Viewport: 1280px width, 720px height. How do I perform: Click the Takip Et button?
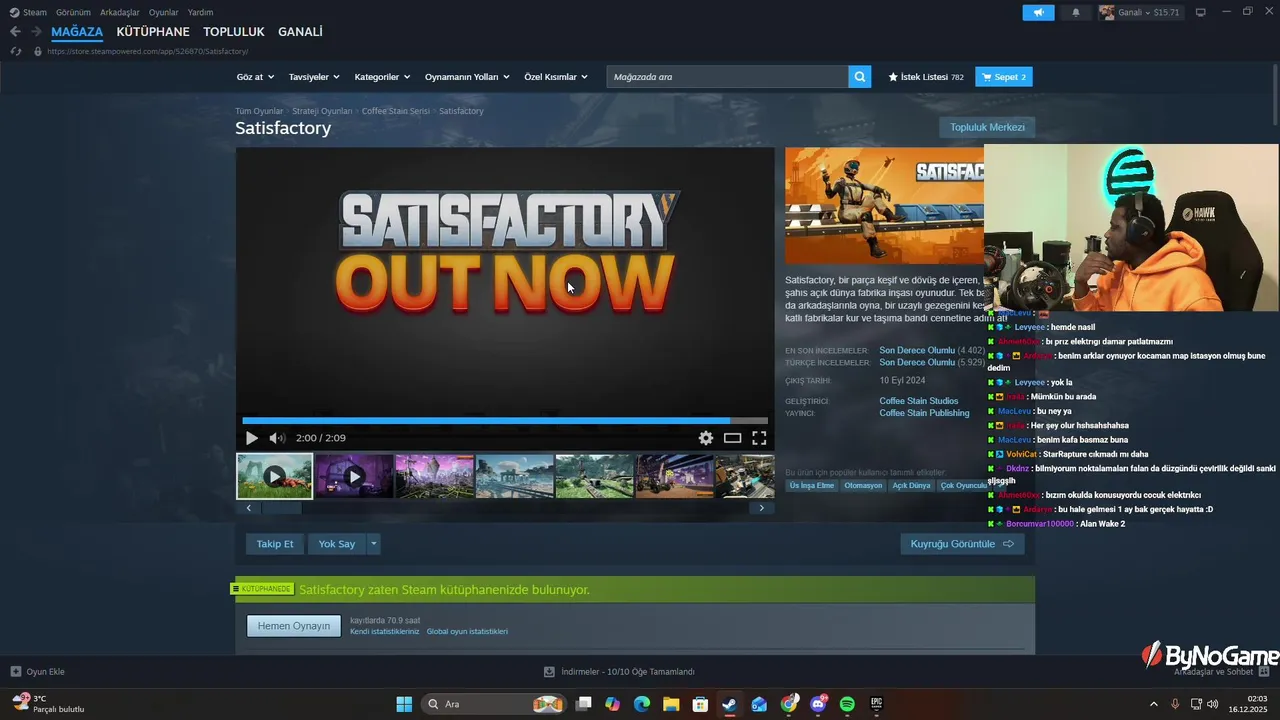coord(275,544)
